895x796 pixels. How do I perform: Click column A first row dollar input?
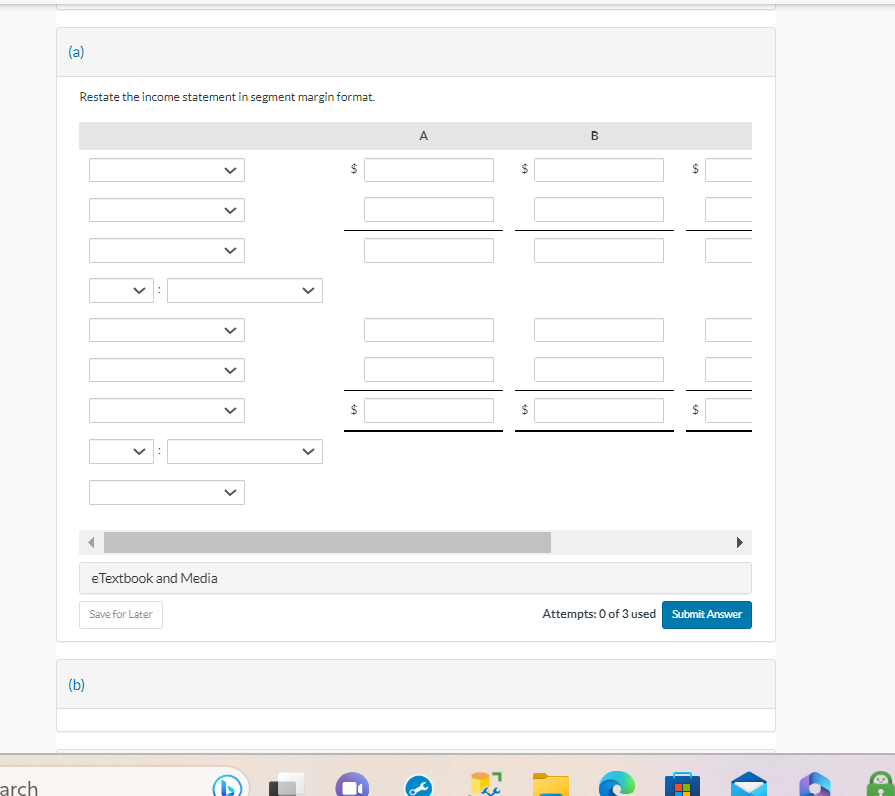click(429, 170)
